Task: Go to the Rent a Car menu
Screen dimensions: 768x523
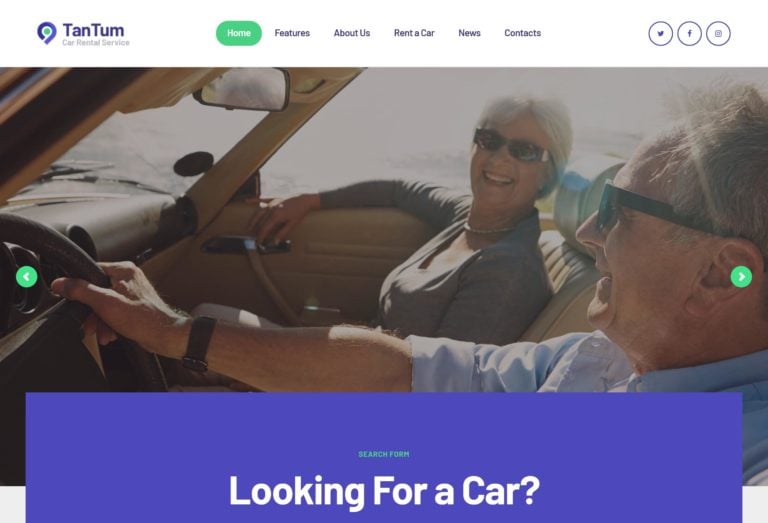Action: point(414,33)
